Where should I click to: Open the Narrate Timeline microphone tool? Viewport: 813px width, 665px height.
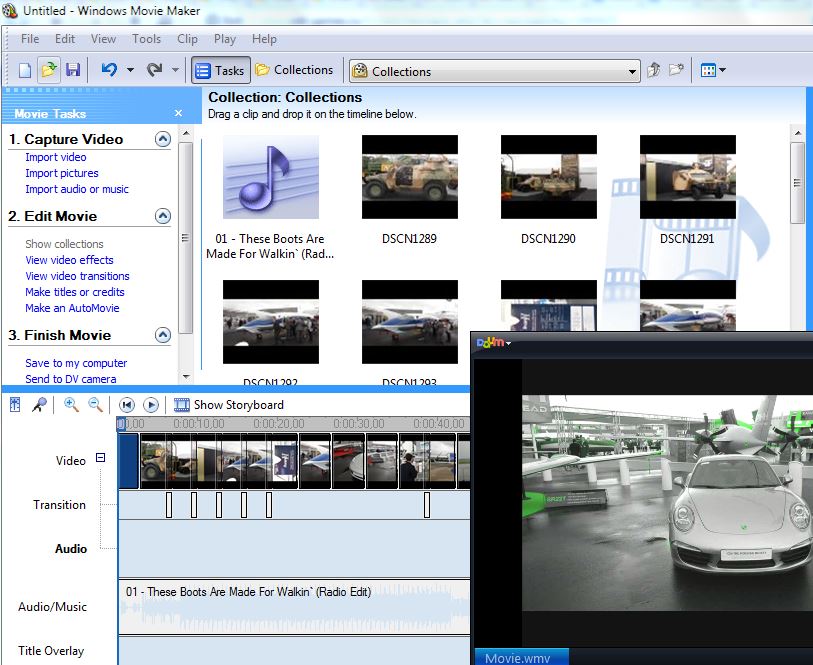[x=39, y=405]
